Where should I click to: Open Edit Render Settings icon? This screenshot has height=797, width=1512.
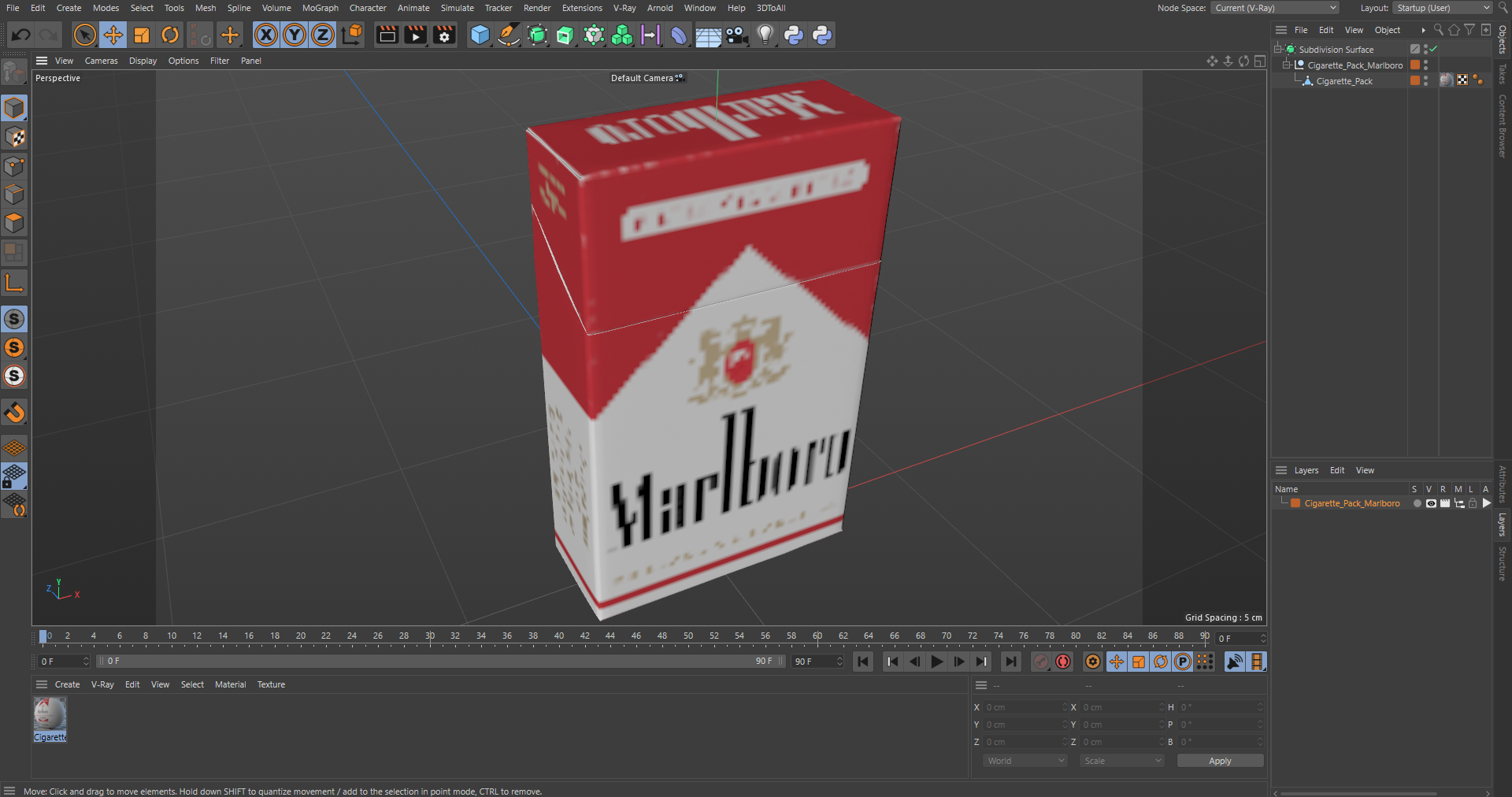click(x=444, y=35)
